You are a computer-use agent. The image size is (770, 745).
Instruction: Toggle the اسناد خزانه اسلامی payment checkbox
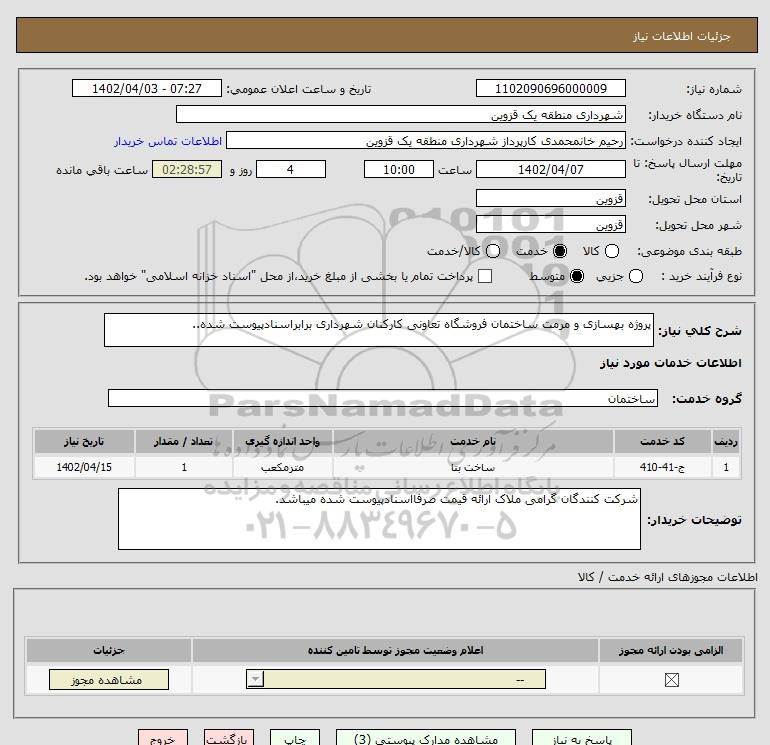(x=485, y=276)
